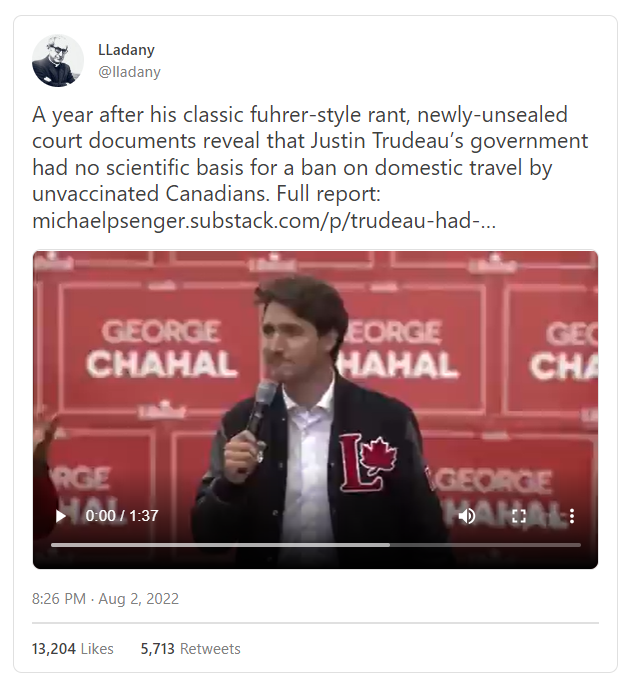Seek to the end of the buffered progress bar

point(389,545)
